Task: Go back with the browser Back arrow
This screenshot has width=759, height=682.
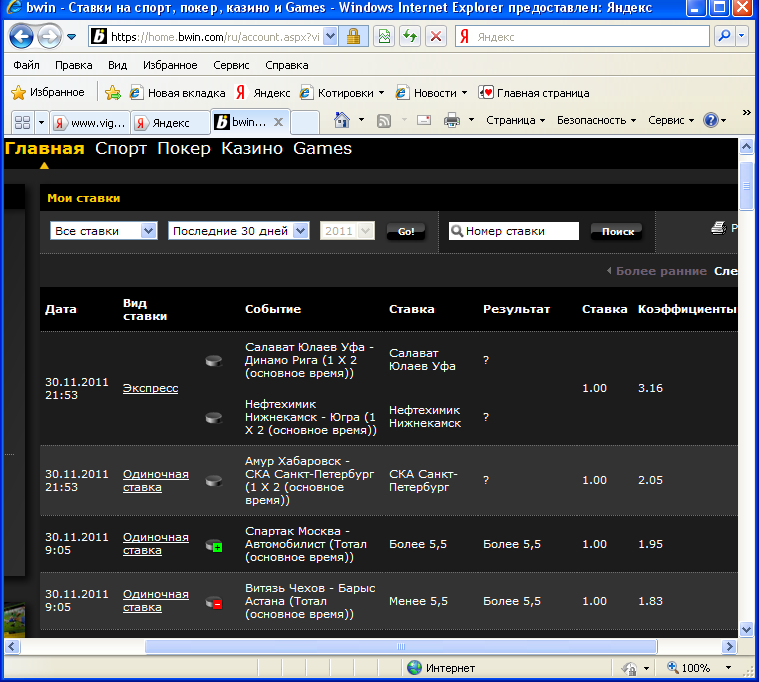Action: [21, 36]
